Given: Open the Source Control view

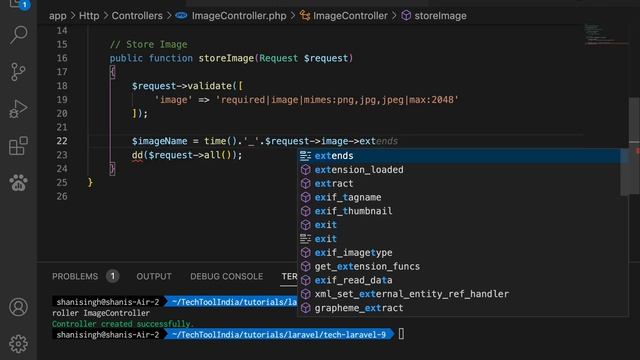Looking at the screenshot, I should point(18,72).
